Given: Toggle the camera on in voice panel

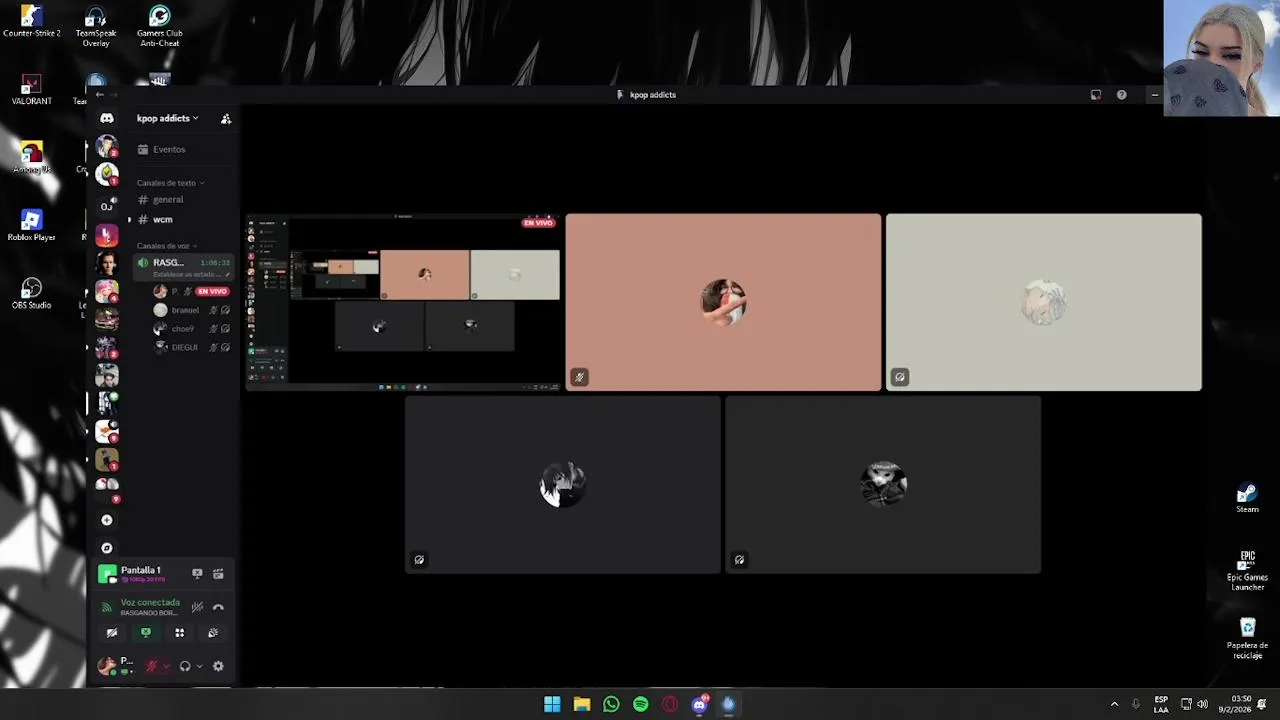Looking at the screenshot, I should 112,633.
